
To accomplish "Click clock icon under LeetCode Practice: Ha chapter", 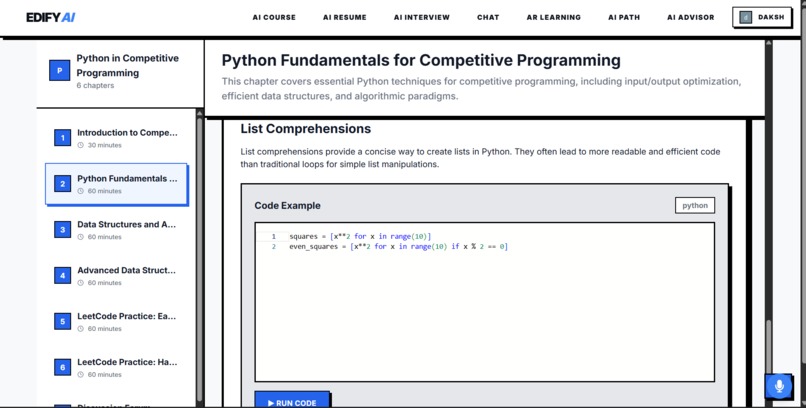I will click(x=80, y=375).
